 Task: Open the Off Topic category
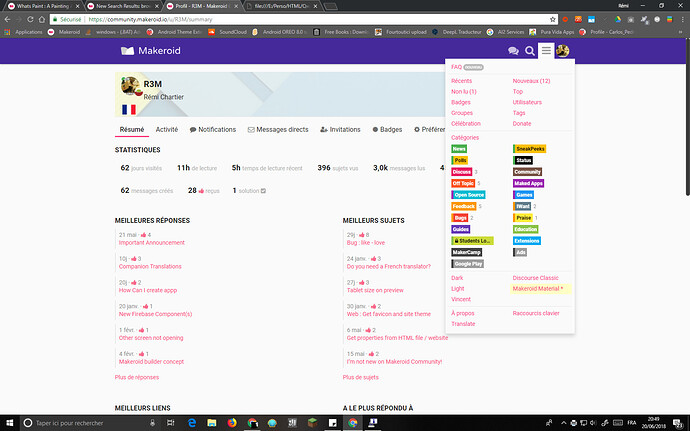[463, 183]
